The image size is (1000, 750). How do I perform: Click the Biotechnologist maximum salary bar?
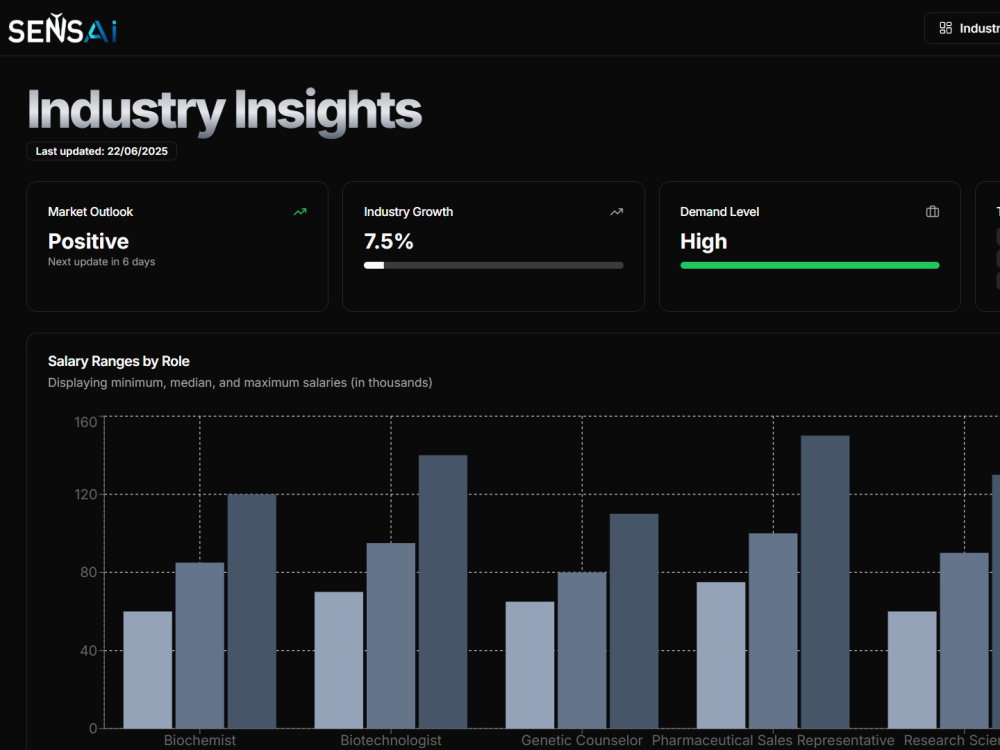click(x=443, y=592)
